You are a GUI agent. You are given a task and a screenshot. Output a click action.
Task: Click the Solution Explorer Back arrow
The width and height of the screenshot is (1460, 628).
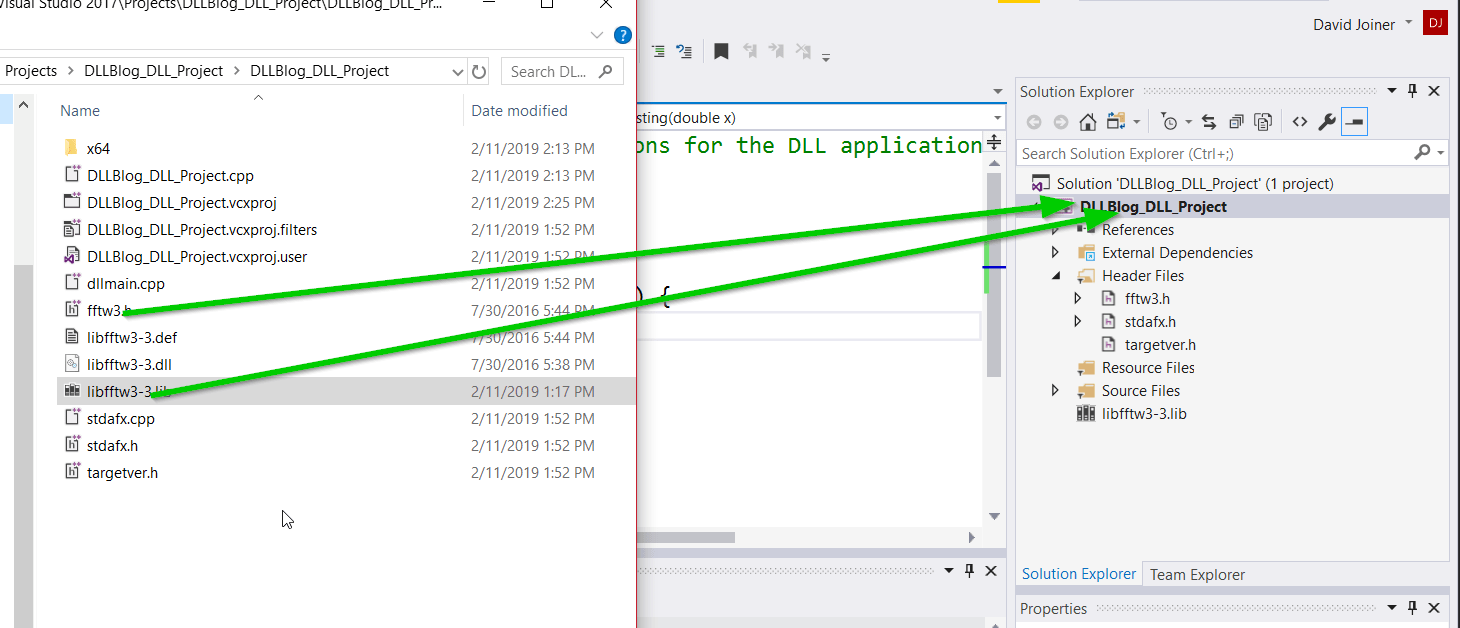[1034, 122]
